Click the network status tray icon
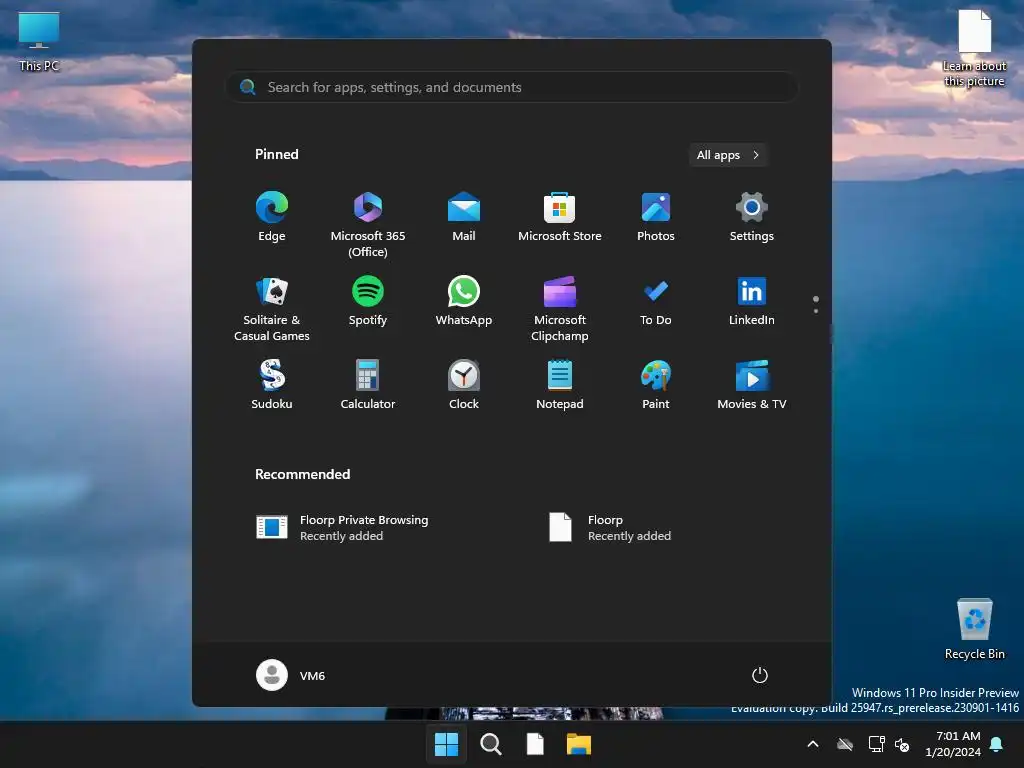The height and width of the screenshot is (768, 1024). (876, 744)
